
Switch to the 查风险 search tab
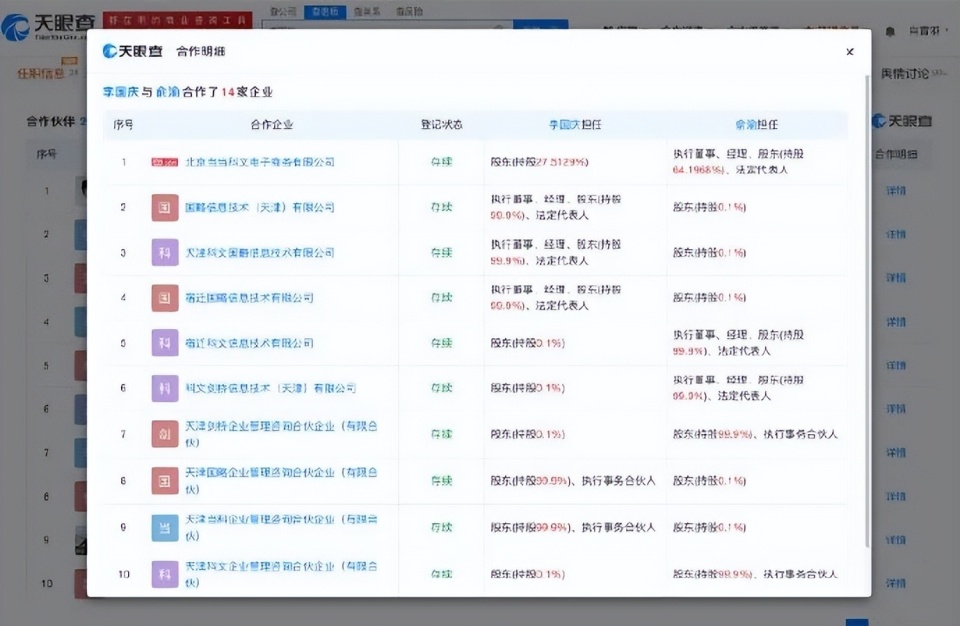pyautogui.click(x=409, y=12)
